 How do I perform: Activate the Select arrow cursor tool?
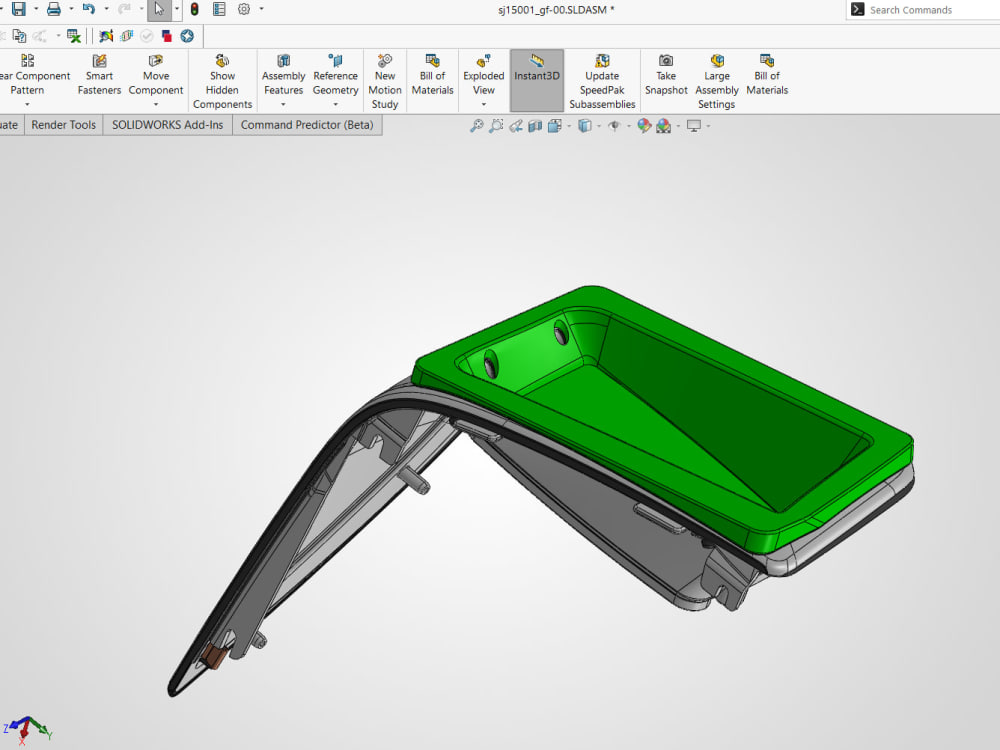point(159,9)
